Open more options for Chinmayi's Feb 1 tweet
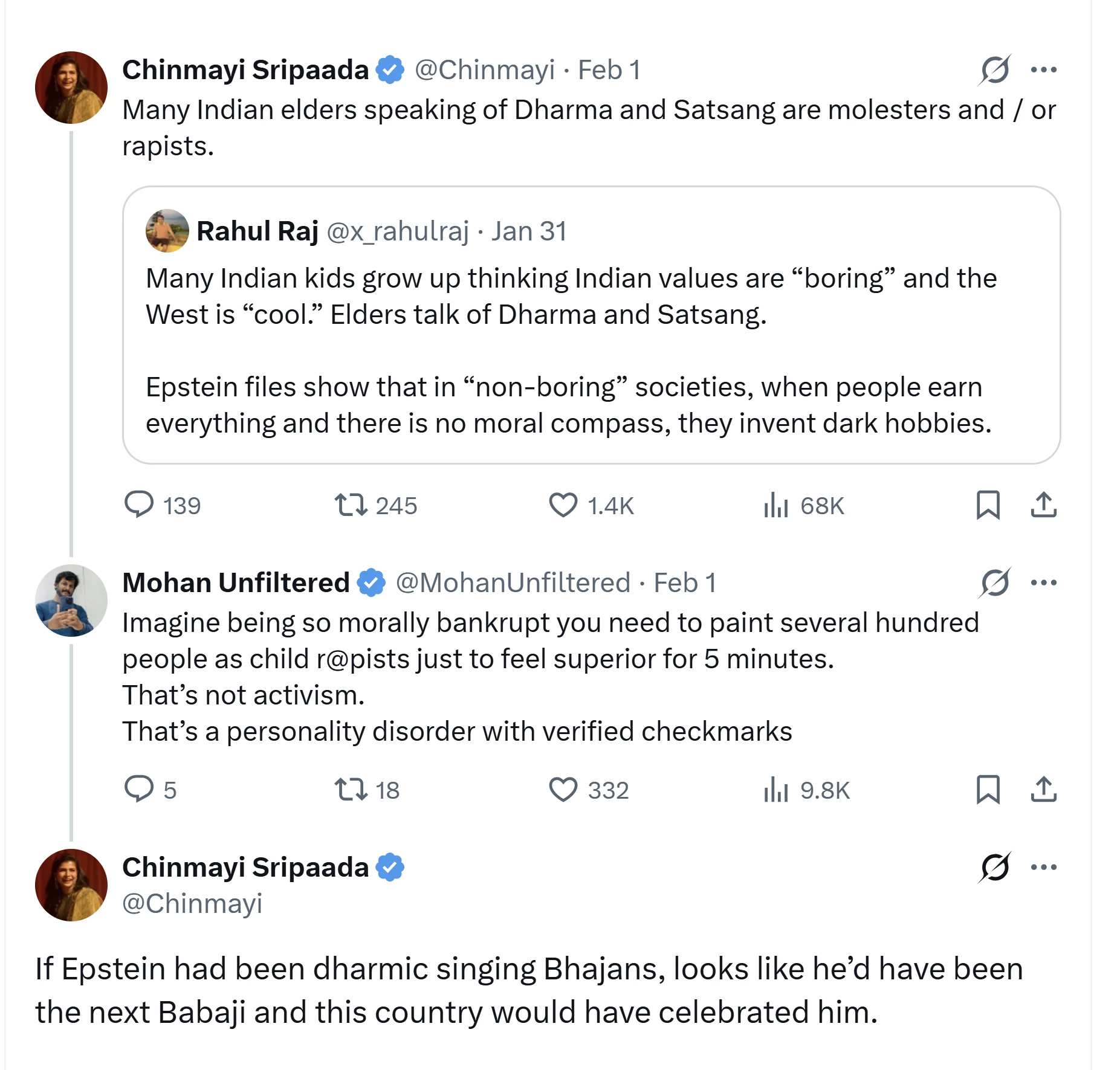 [x=1044, y=69]
